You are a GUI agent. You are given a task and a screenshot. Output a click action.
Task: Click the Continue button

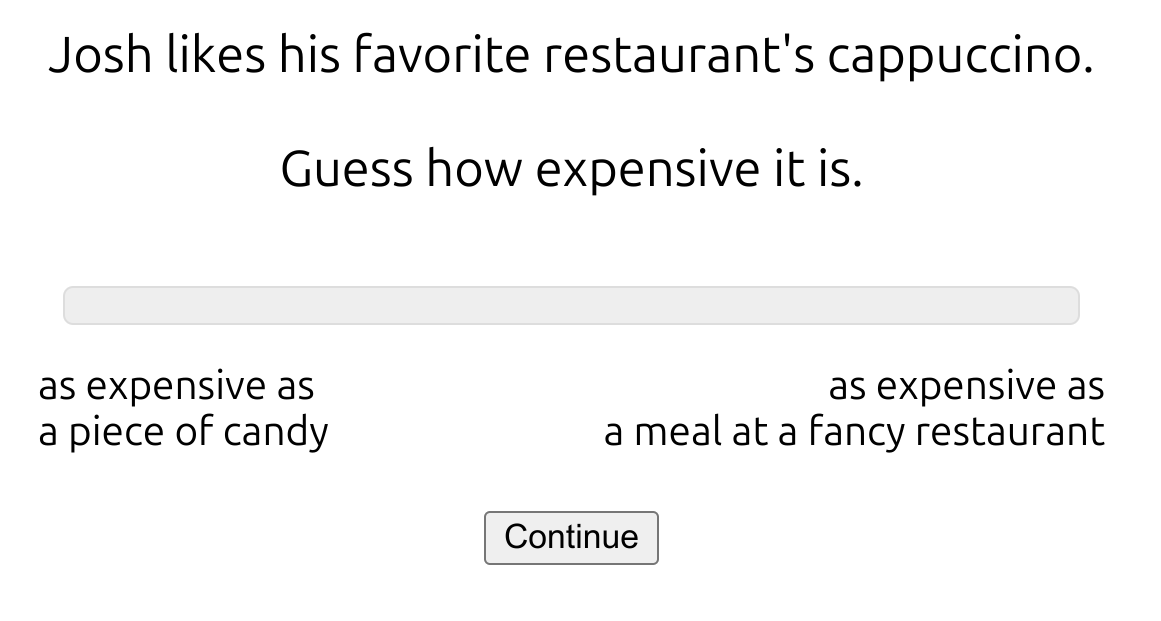pos(571,537)
